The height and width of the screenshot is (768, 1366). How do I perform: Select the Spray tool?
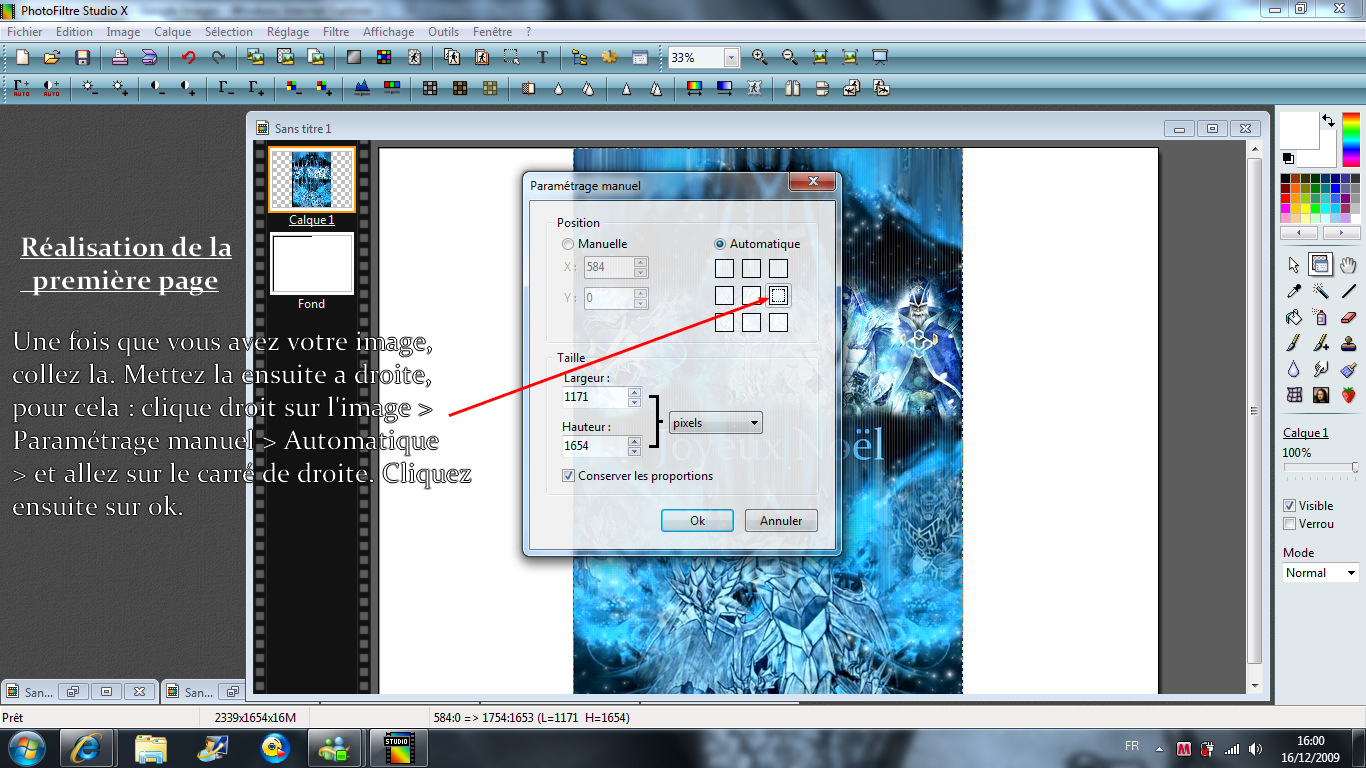tap(1321, 317)
